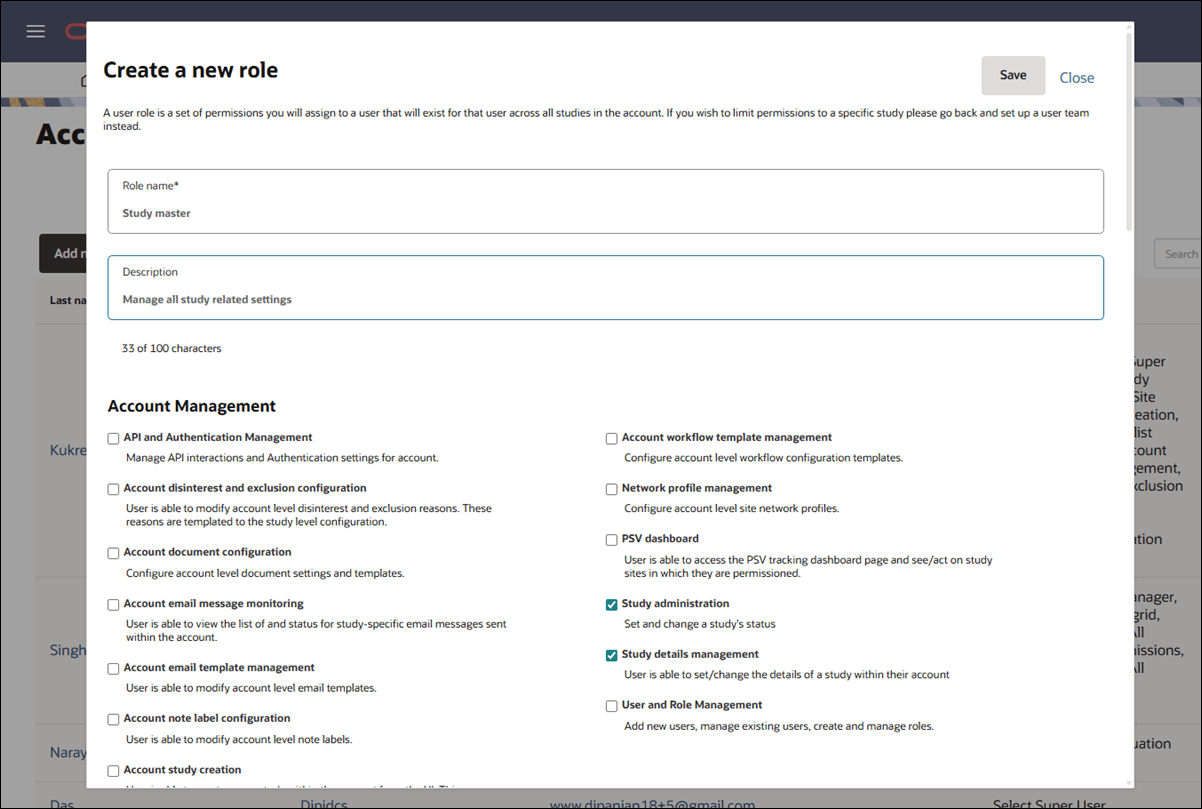1202x809 pixels.
Task: Save the Study master role
Action: (1013, 75)
